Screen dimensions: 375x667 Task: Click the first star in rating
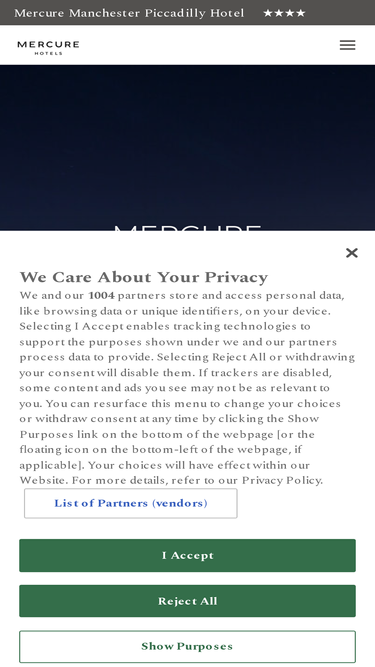pos(268,13)
